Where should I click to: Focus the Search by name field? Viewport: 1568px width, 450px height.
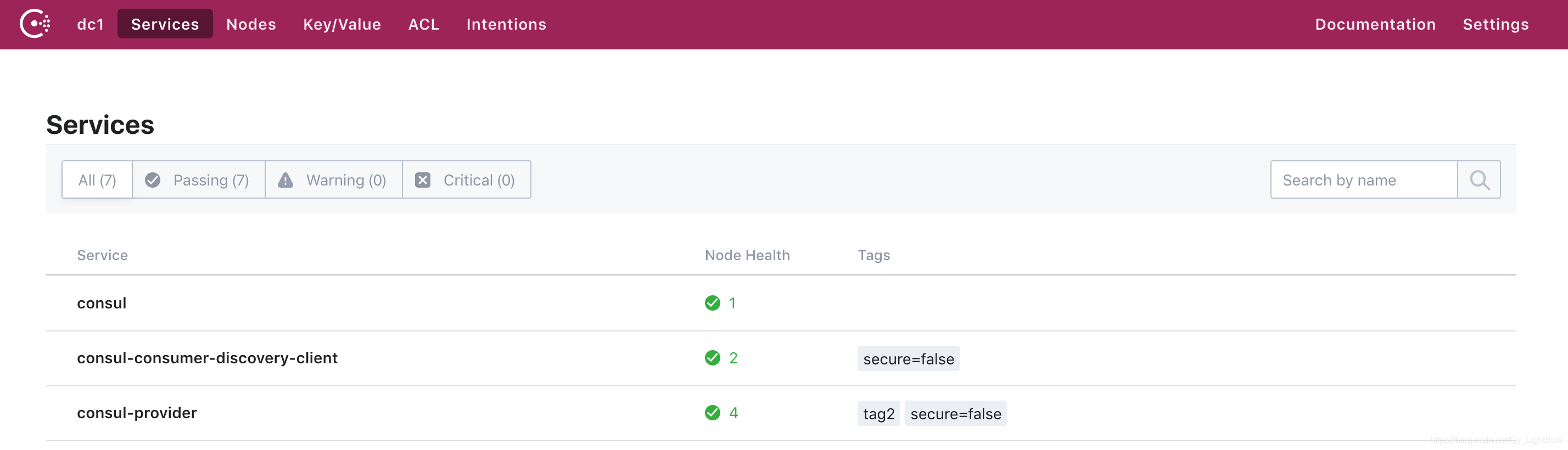(1363, 180)
